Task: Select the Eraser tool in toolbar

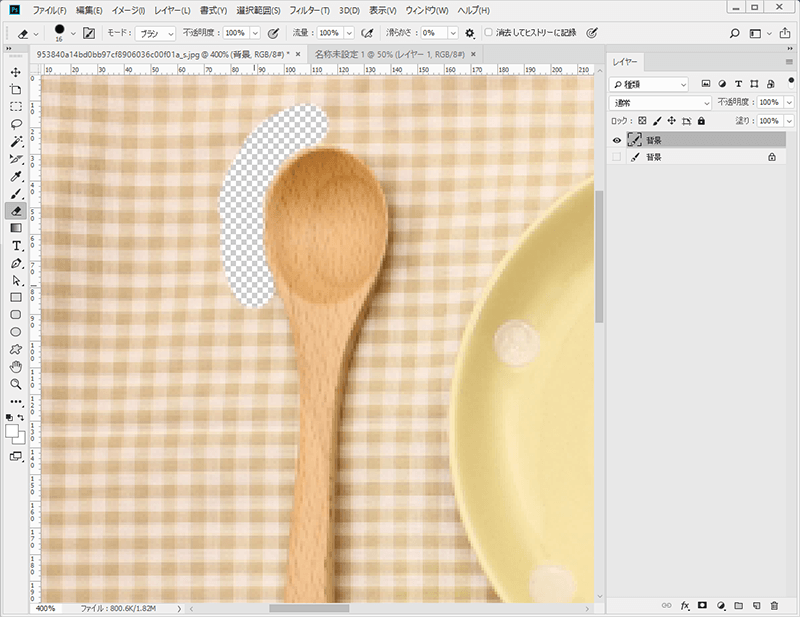Action: 16,211
